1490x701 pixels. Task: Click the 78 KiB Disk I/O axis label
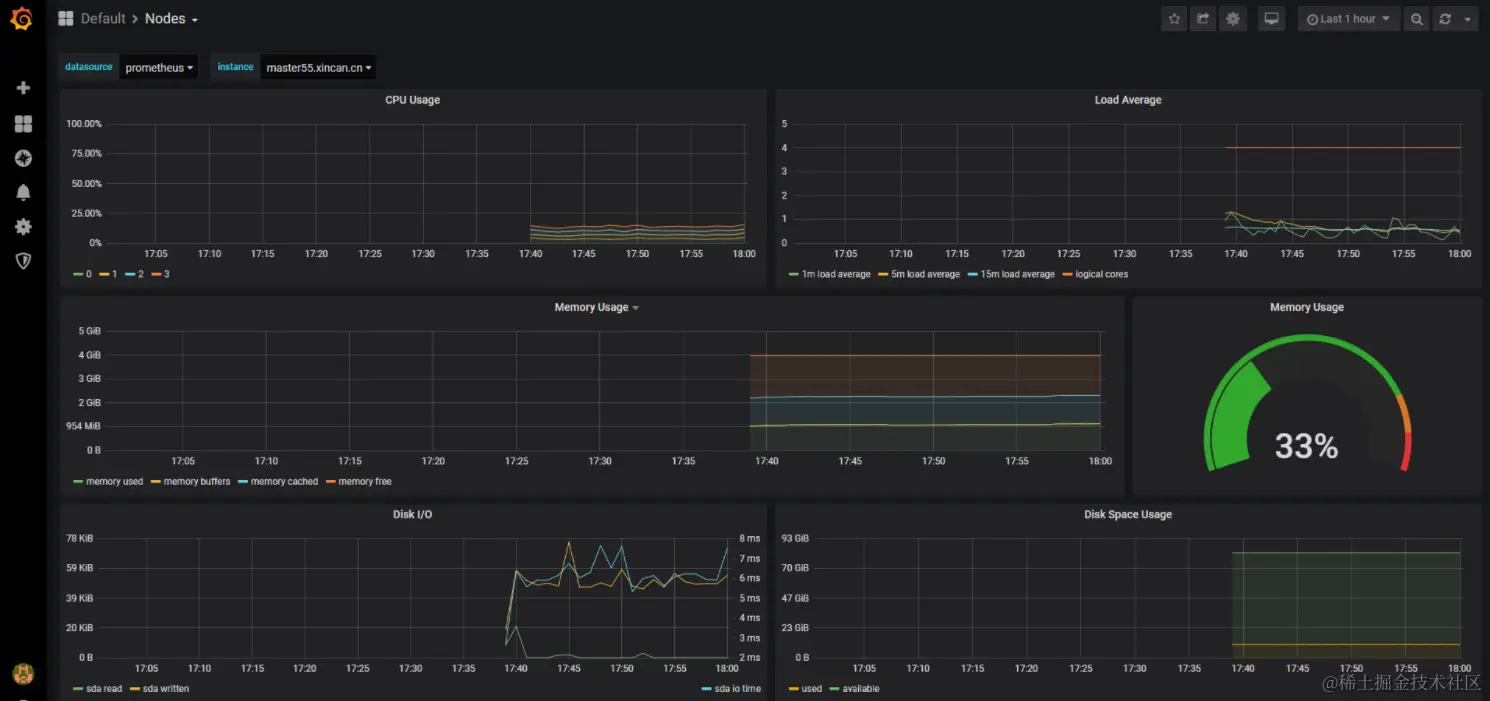point(79,538)
